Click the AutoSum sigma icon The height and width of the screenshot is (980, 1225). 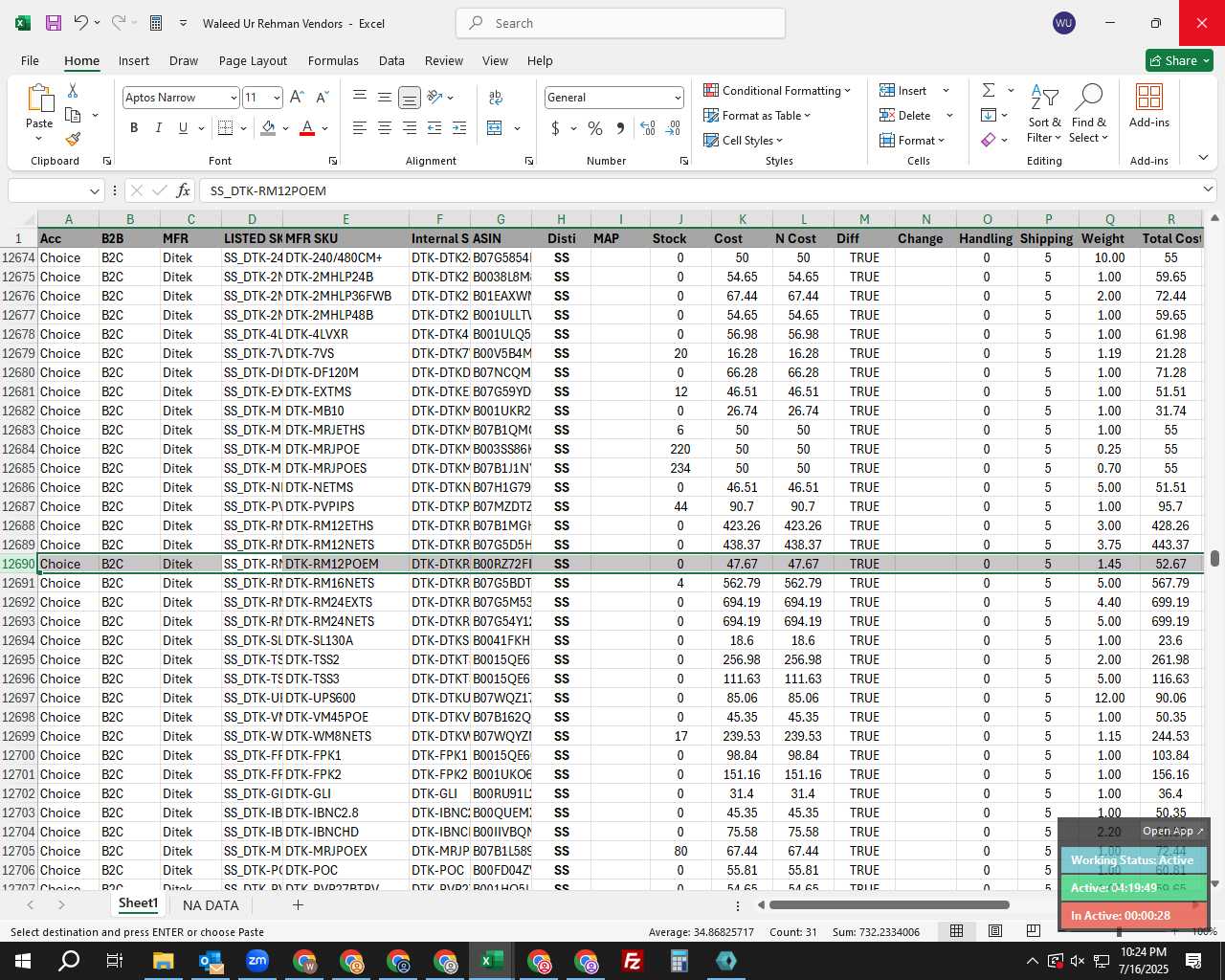point(989,90)
